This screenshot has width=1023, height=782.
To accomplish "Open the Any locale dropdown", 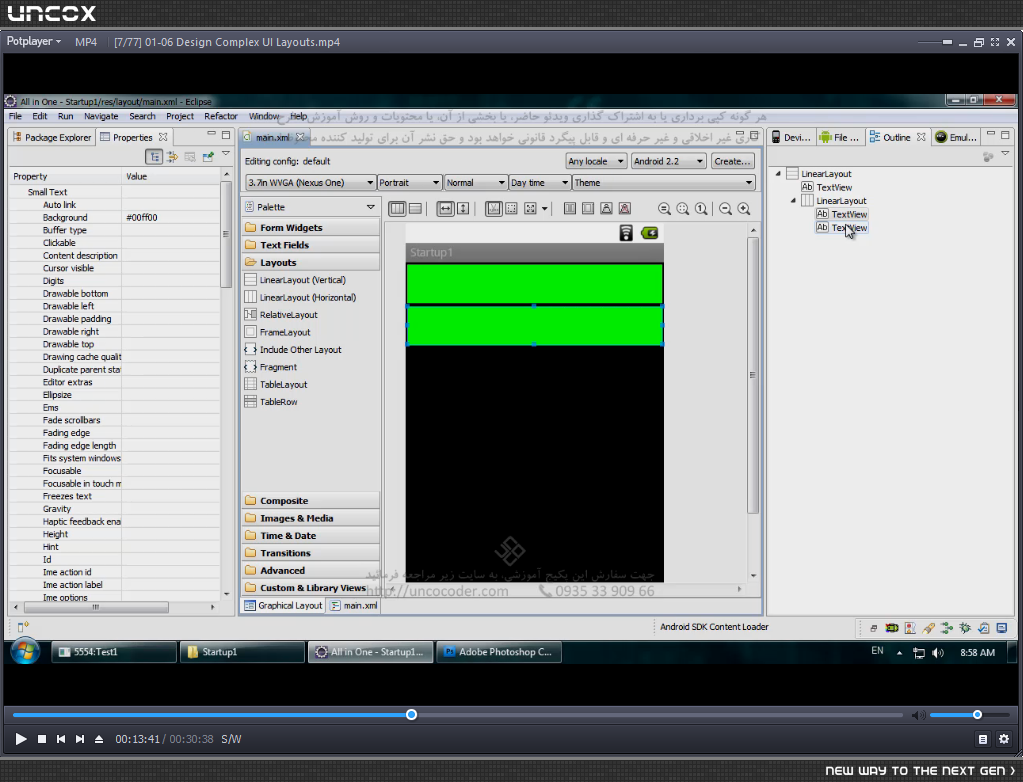I will [x=596, y=161].
